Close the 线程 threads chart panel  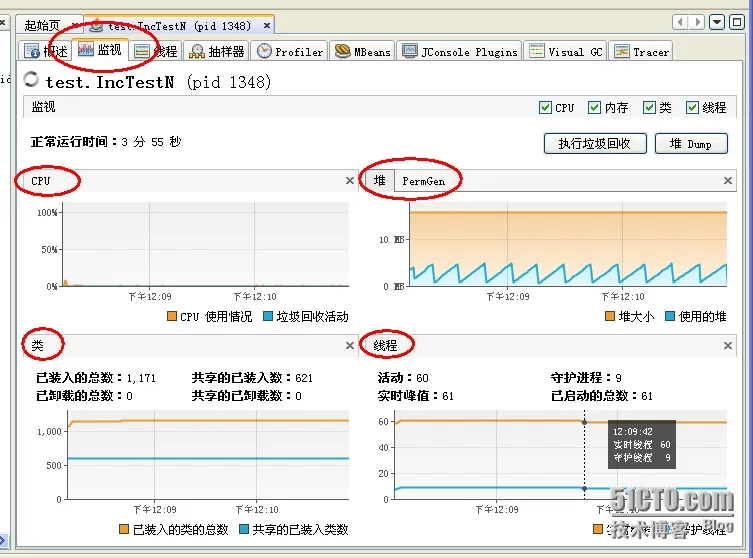click(x=728, y=345)
